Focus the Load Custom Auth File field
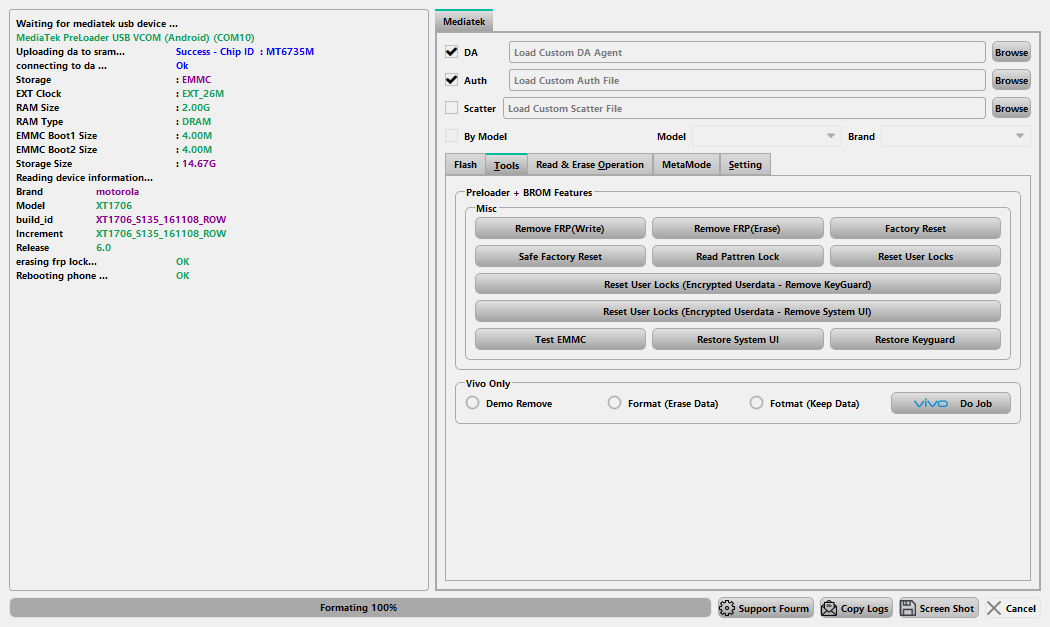The height and width of the screenshot is (627, 1050). click(747, 80)
